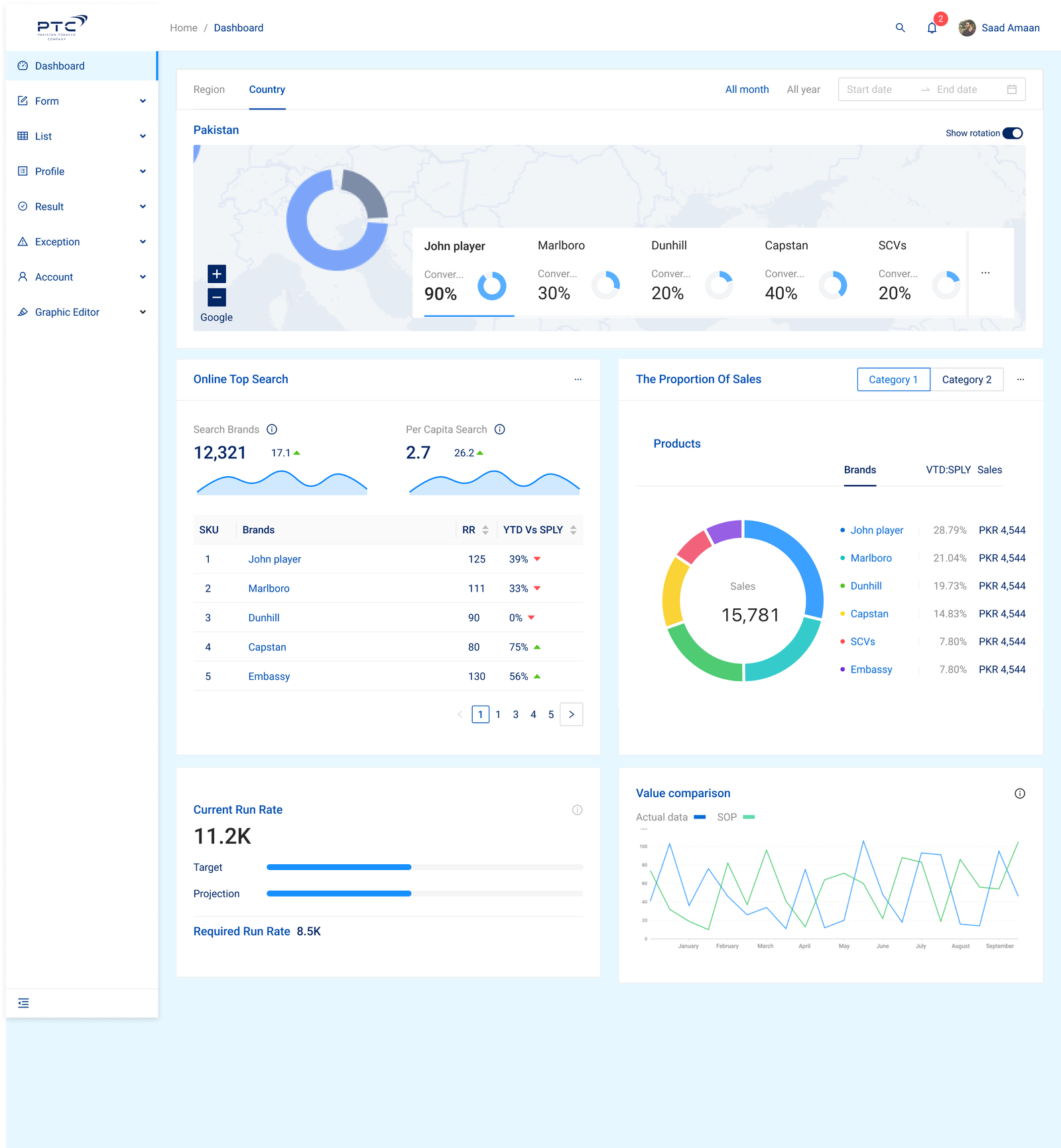Image resolution: width=1061 pixels, height=1148 pixels.
Task: Open the VTD:SPLY Sales tab
Action: [x=964, y=470]
